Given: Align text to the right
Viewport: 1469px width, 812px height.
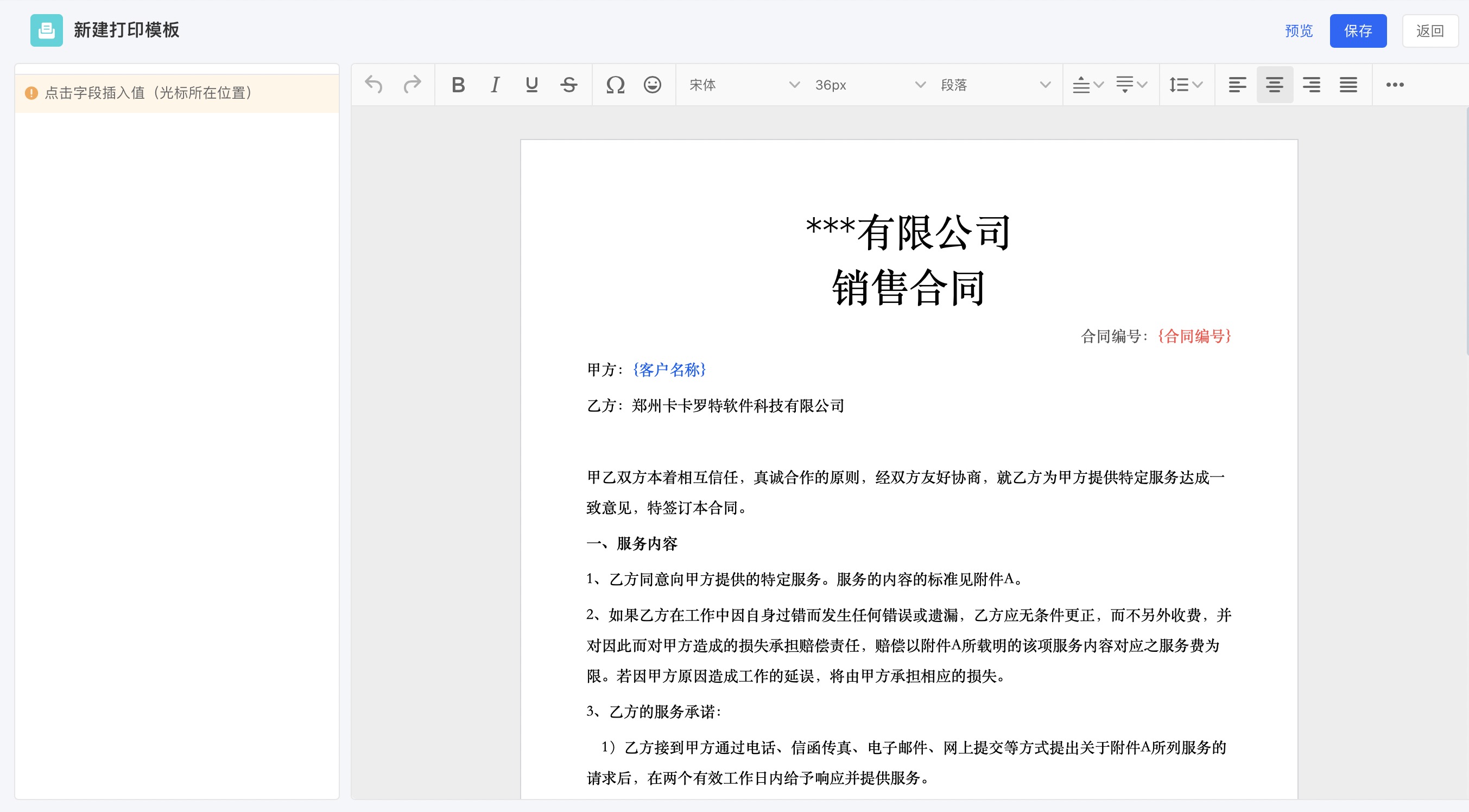Looking at the screenshot, I should click(x=1311, y=84).
